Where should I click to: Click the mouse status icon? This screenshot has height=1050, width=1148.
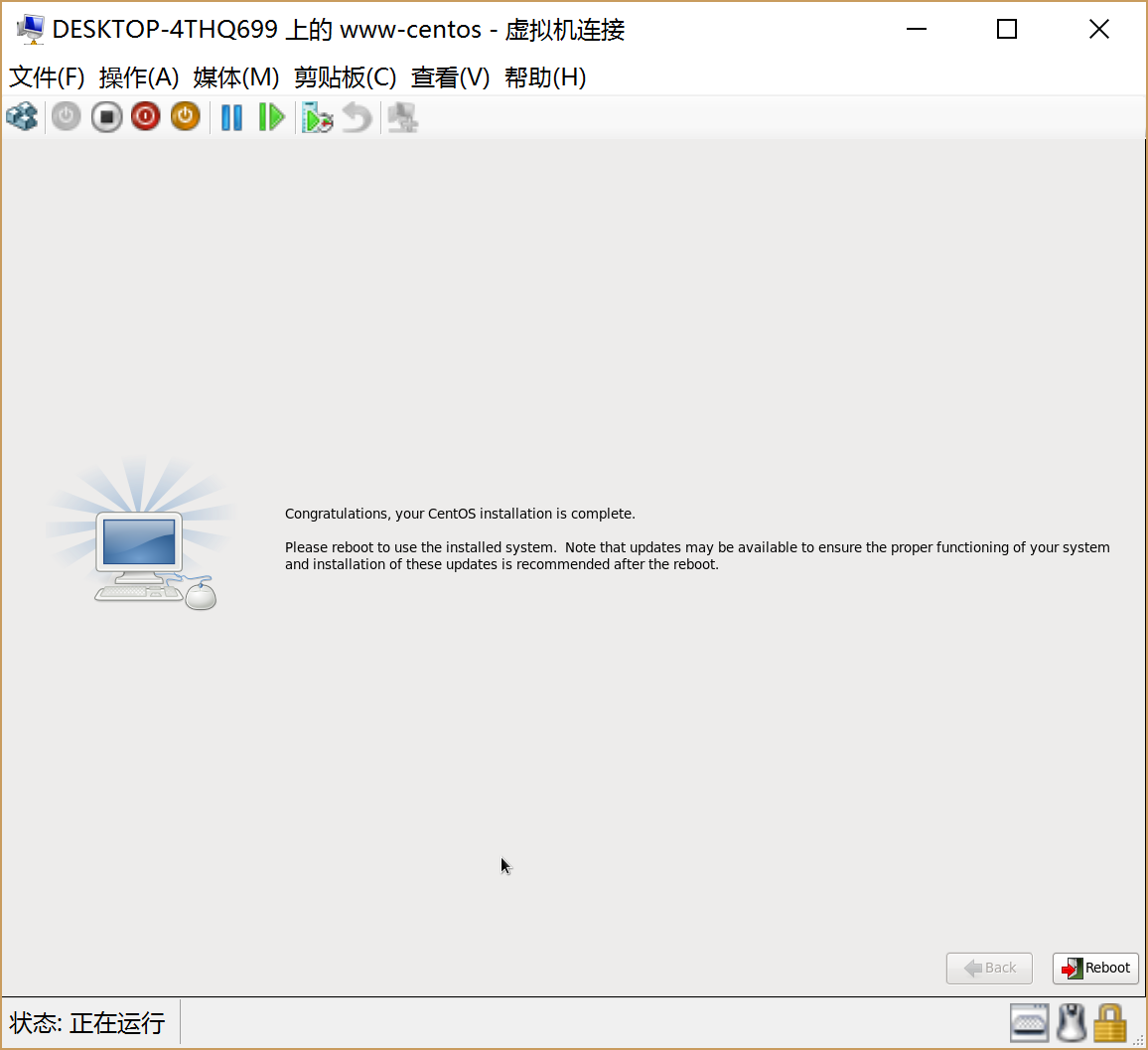point(1072,1023)
